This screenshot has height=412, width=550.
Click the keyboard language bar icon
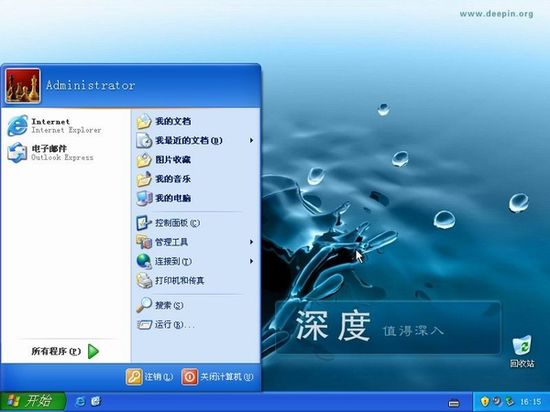point(454,403)
